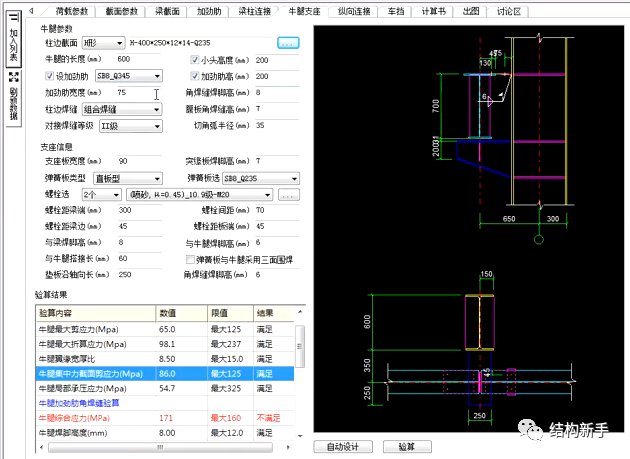Select the 牛腿焊脚高度(mm) result row
This screenshot has width=630, height=459.
(x=165, y=433)
